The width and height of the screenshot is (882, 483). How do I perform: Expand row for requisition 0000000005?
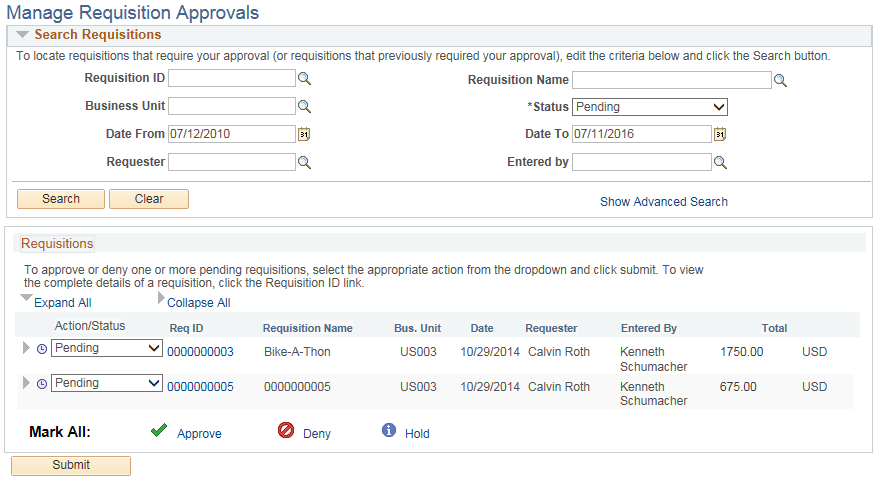[26, 383]
